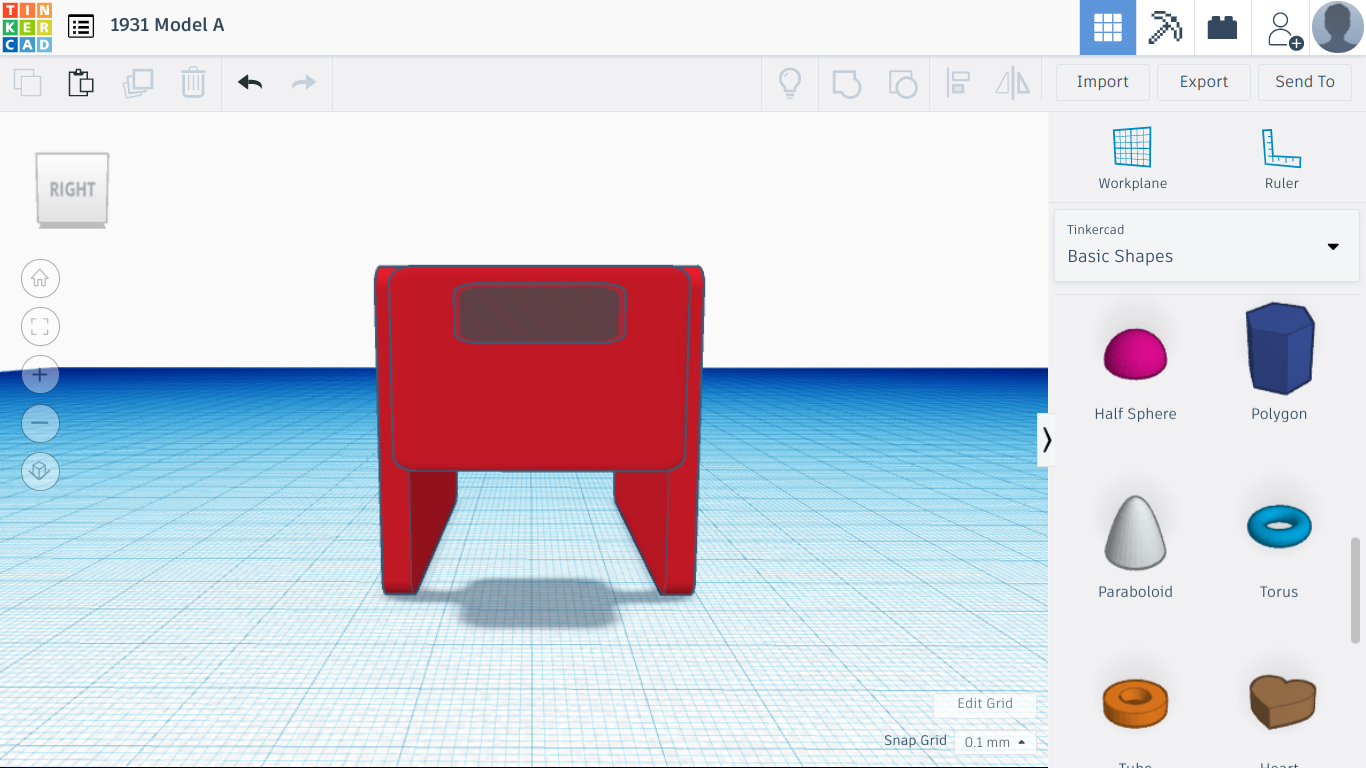The height and width of the screenshot is (768, 1366).
Task: Change the Snap Grid value dropdown
Action: tap(994, 742)
